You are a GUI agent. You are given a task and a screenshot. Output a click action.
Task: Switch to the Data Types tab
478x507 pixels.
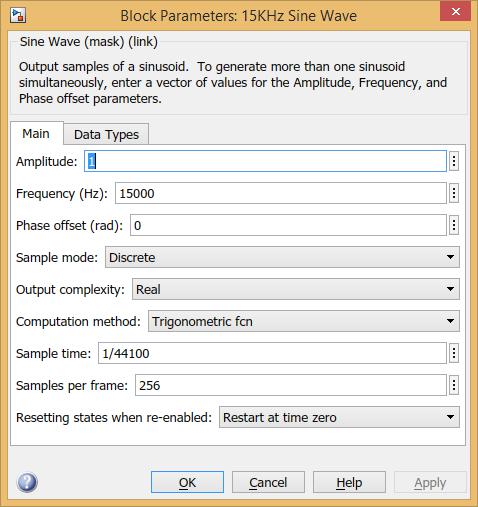(106, 134)
